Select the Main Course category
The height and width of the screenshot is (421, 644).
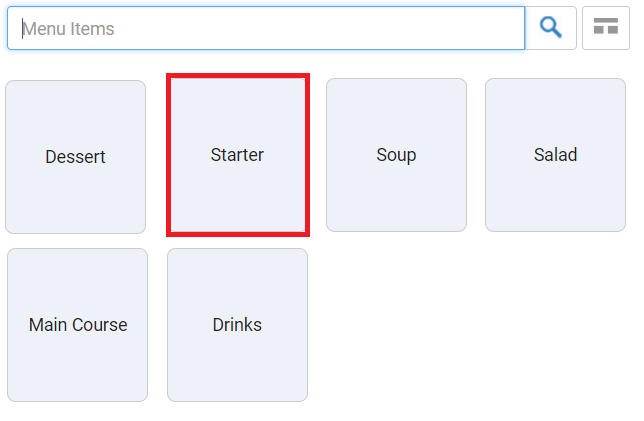78,325
